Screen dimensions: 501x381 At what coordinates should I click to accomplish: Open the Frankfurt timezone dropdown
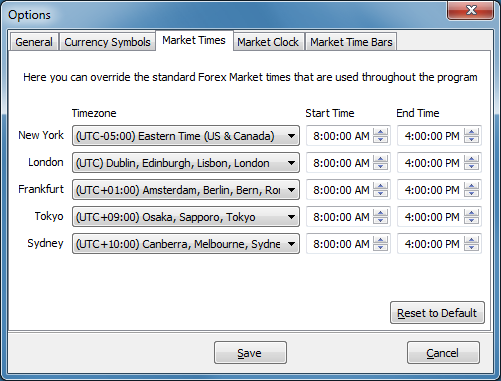pyautogui.click(x=186, y=190)
